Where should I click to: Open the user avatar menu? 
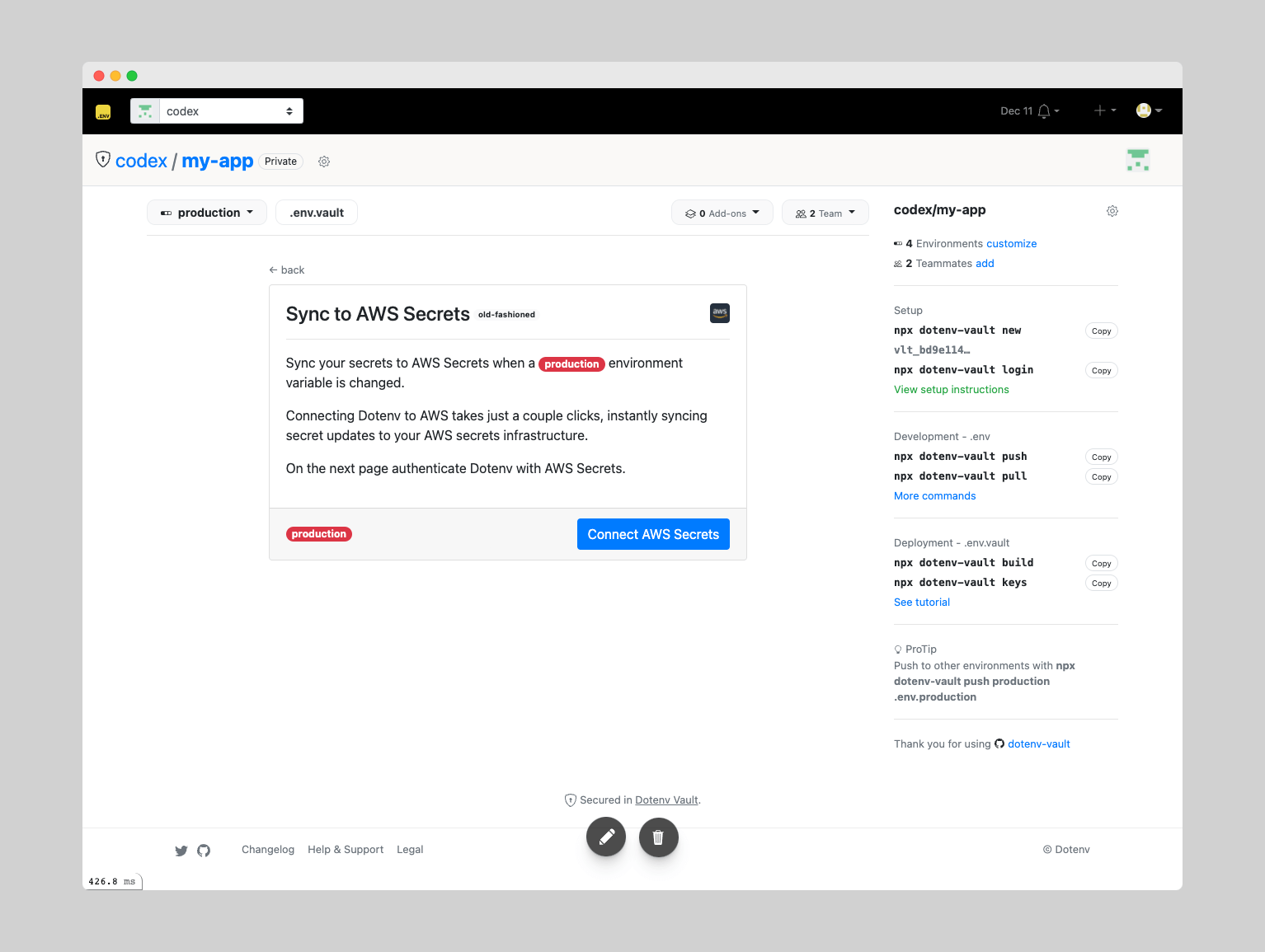tap(1149, 110)
